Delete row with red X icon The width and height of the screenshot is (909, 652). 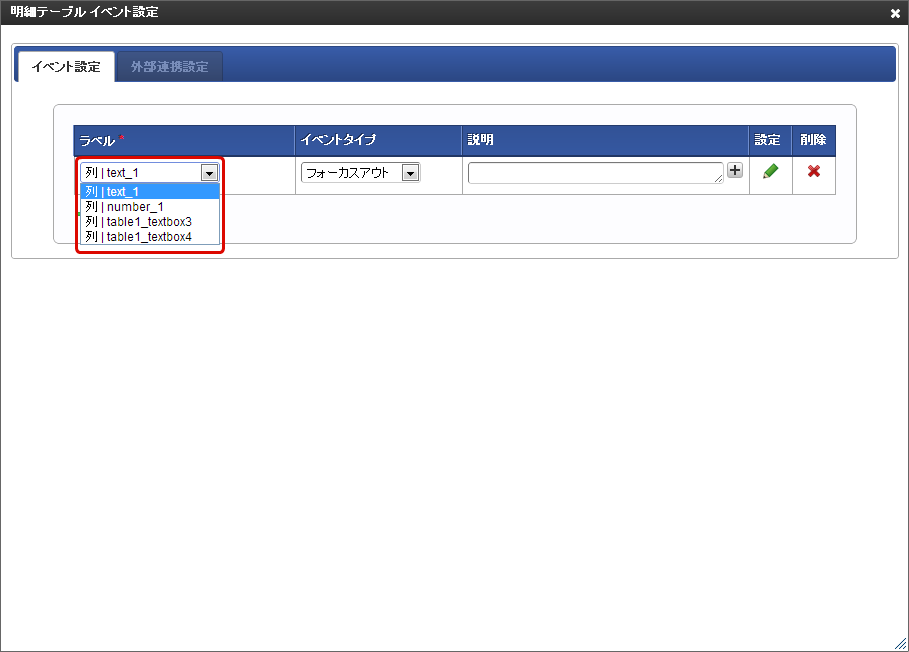[814, 171]
